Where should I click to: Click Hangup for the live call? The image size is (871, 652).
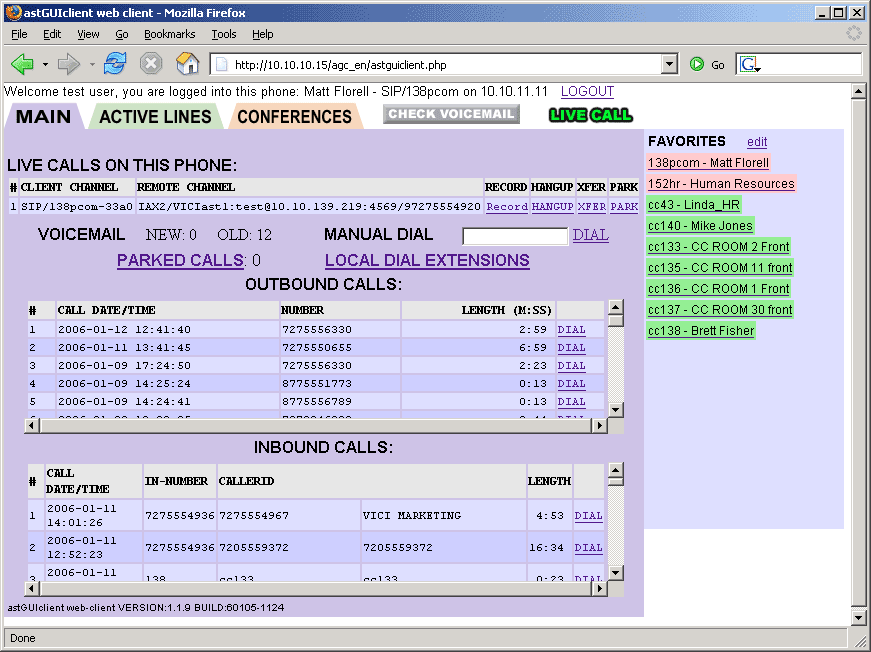tap(552, 206)
